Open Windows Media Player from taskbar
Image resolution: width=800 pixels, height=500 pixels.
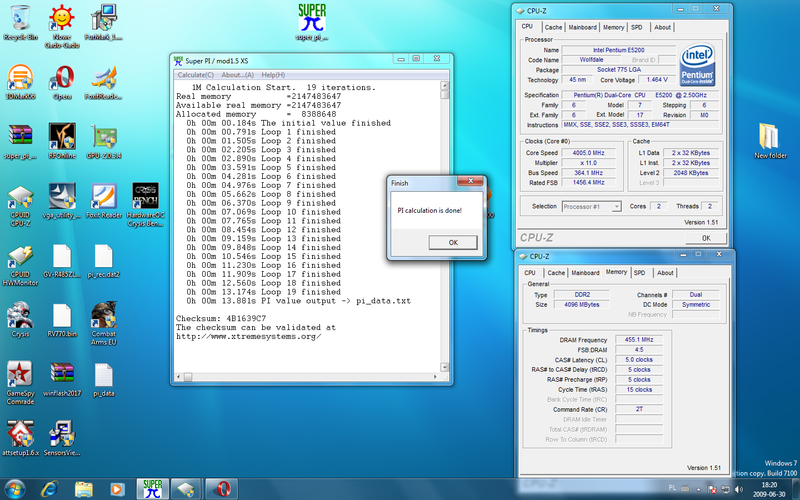tap(117, 488)
